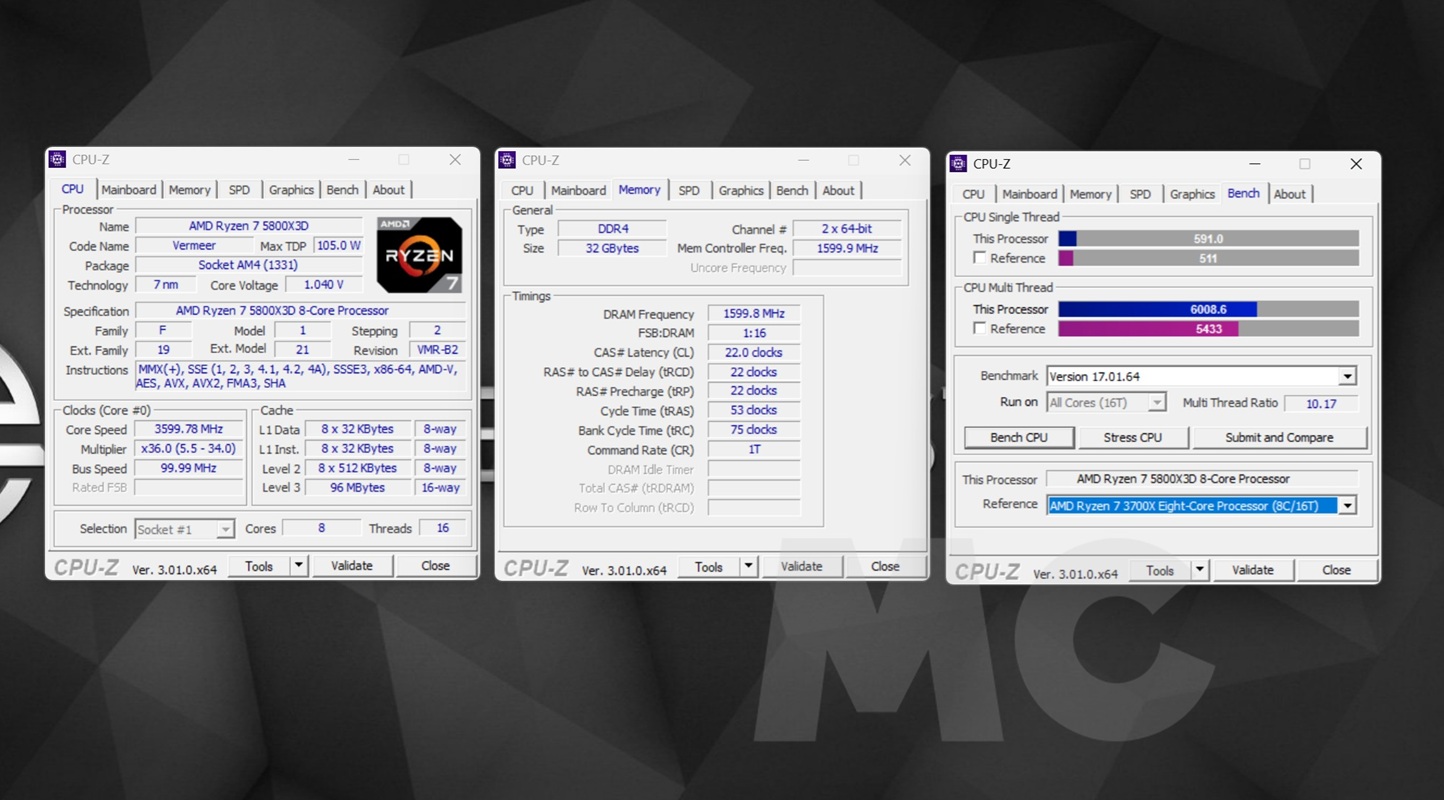Switch to Mainboard tab in CPU window
This screenshot has width=1444, height=800.
[x=129, y=190]
